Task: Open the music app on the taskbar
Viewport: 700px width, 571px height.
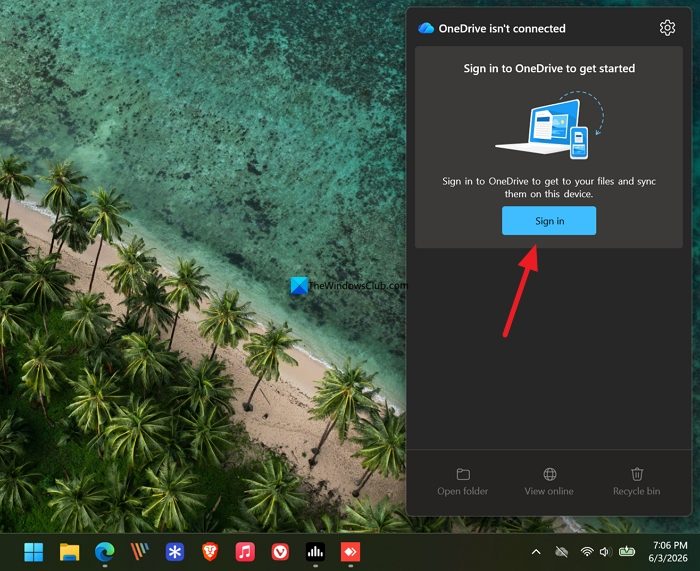Action: (245, 552)
